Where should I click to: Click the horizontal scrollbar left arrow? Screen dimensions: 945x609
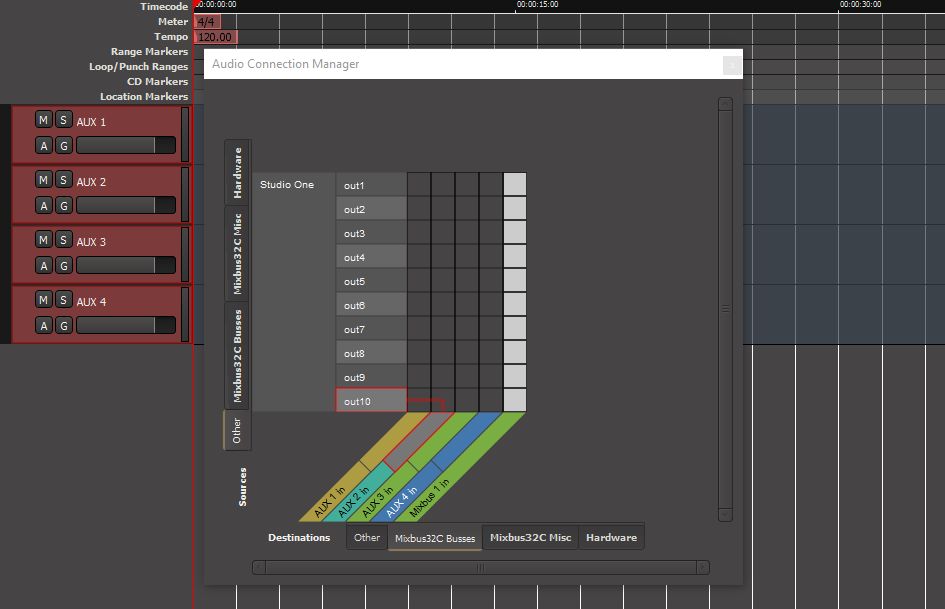259,567
